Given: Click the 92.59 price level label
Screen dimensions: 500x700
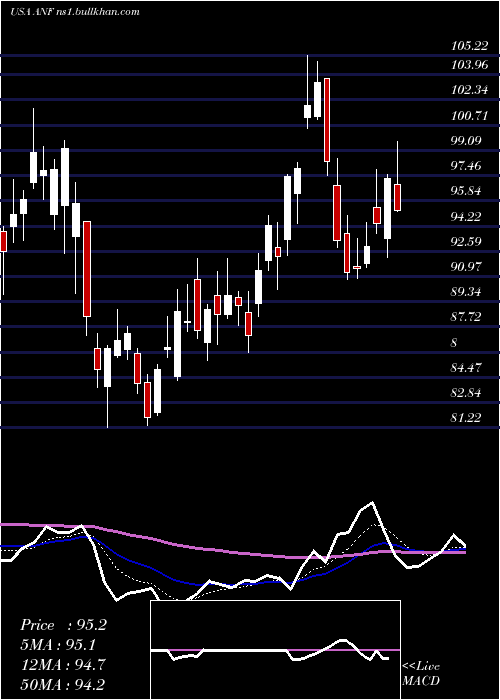Looking at the screenshot, I should pos(467,242).
